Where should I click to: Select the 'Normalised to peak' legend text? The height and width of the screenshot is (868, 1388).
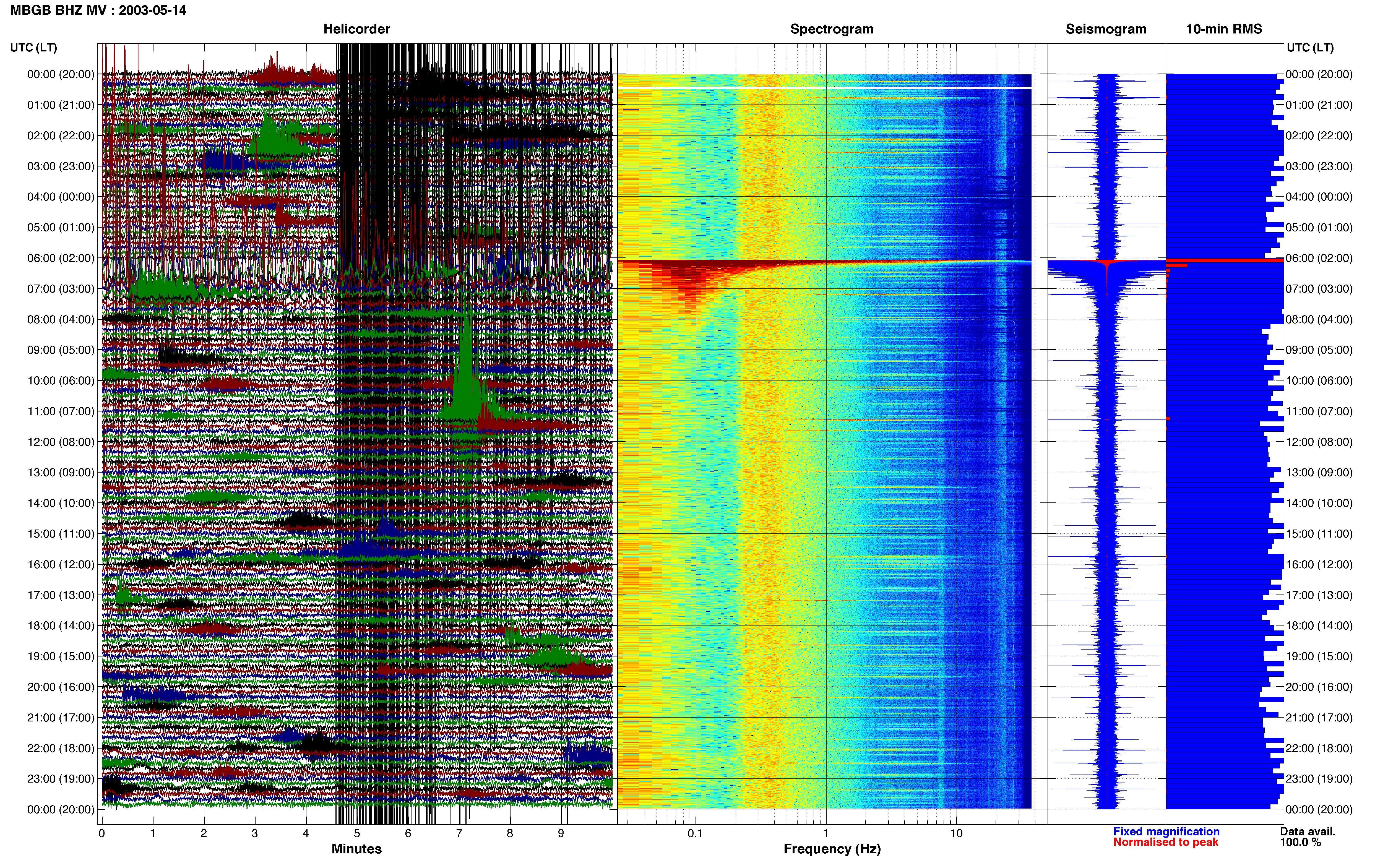coord(1166,842)
